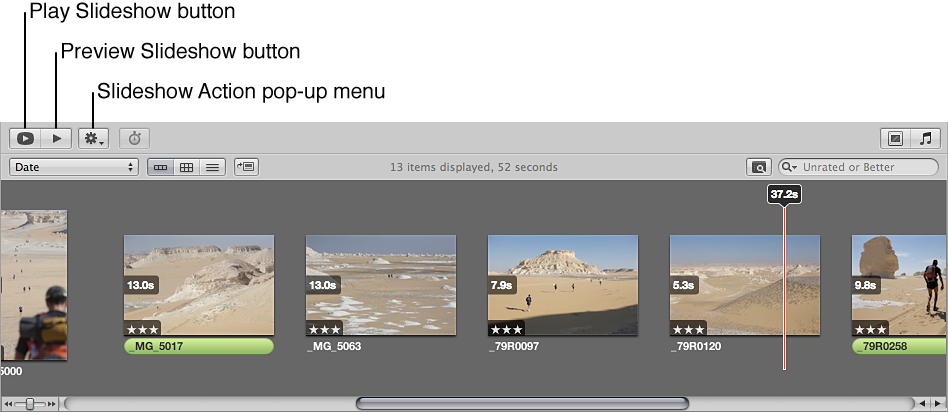Click the 7.9s duration badge
The width and height of the screenshot is (948, 414).
502,285
